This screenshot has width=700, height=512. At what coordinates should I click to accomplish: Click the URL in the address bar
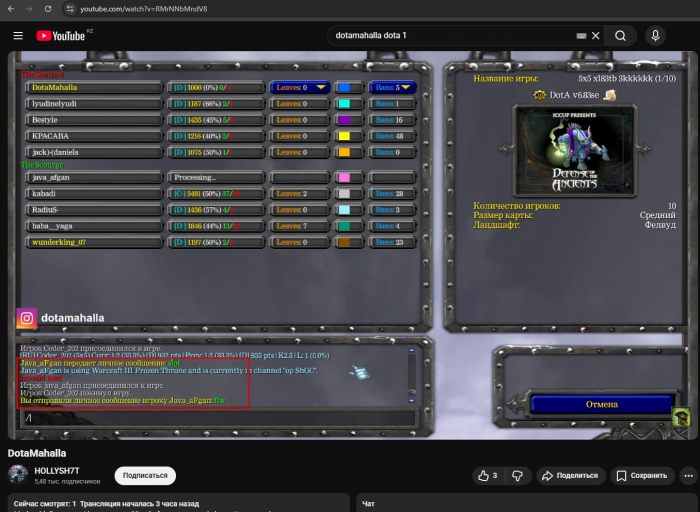(144, 9)
